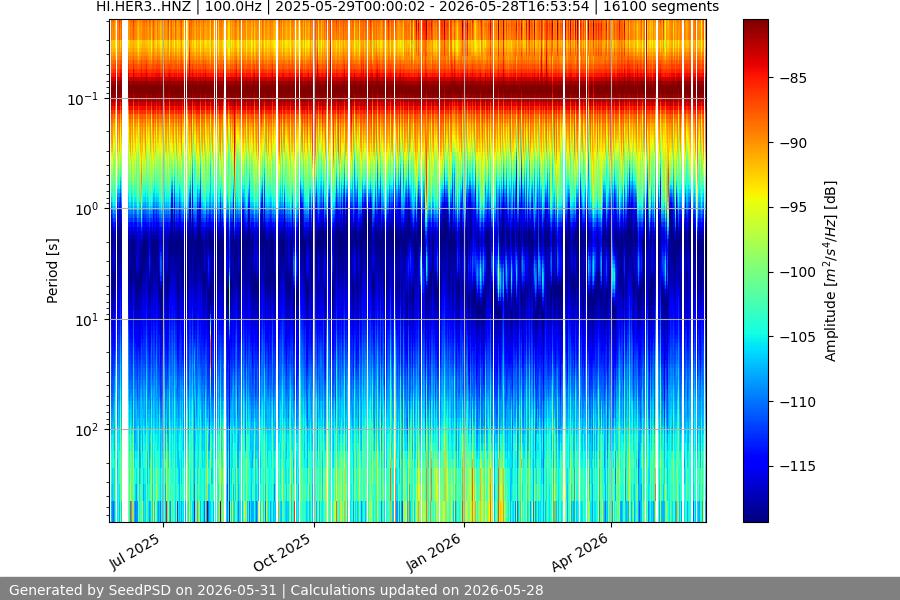Screen dimensions: 900x600
Task: Click the −85 colorbar tick label
Action: pyautogui.click(x=793, y=78)
